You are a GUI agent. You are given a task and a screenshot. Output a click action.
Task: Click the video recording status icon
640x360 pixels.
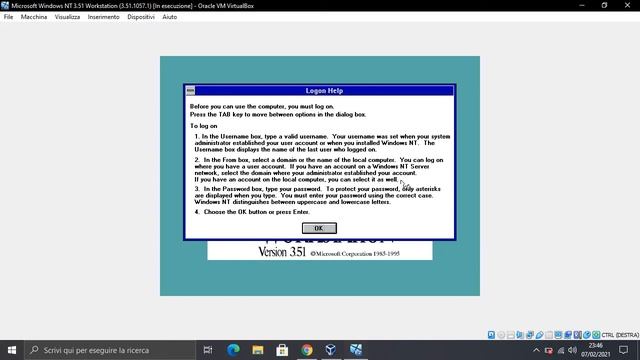[x=567, y=335]
